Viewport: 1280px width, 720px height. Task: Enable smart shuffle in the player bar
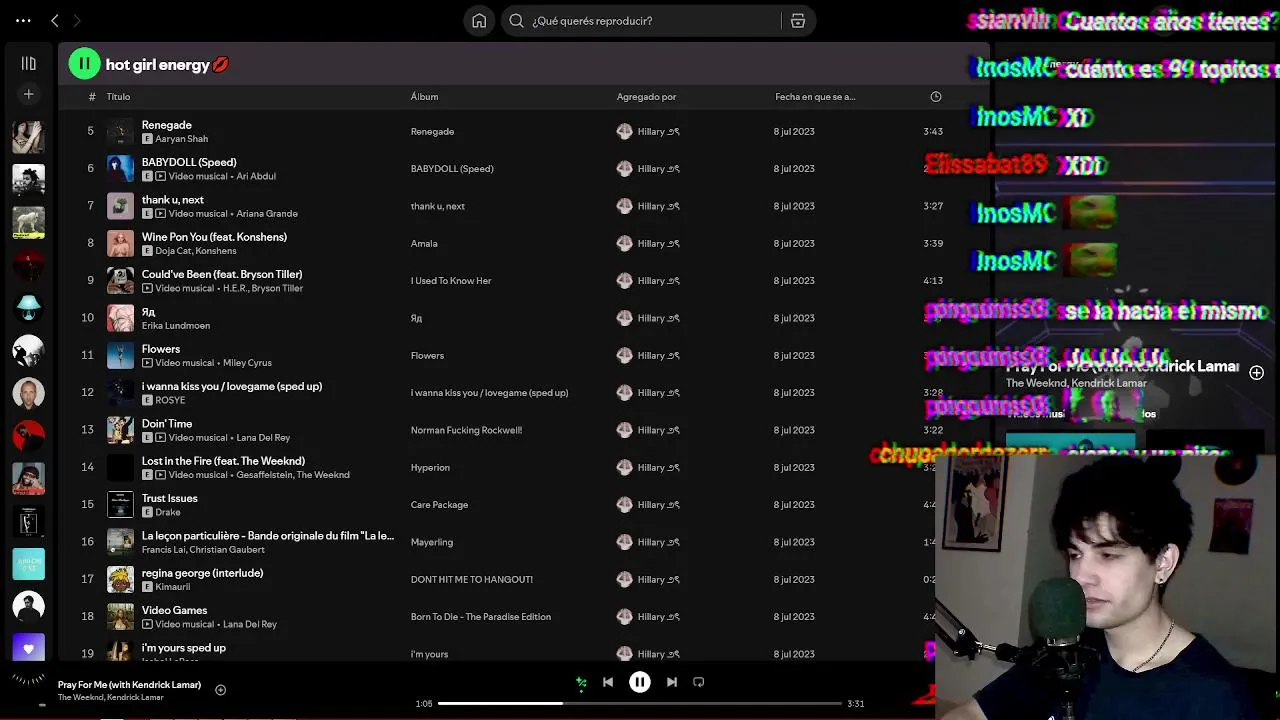point(581,682)
